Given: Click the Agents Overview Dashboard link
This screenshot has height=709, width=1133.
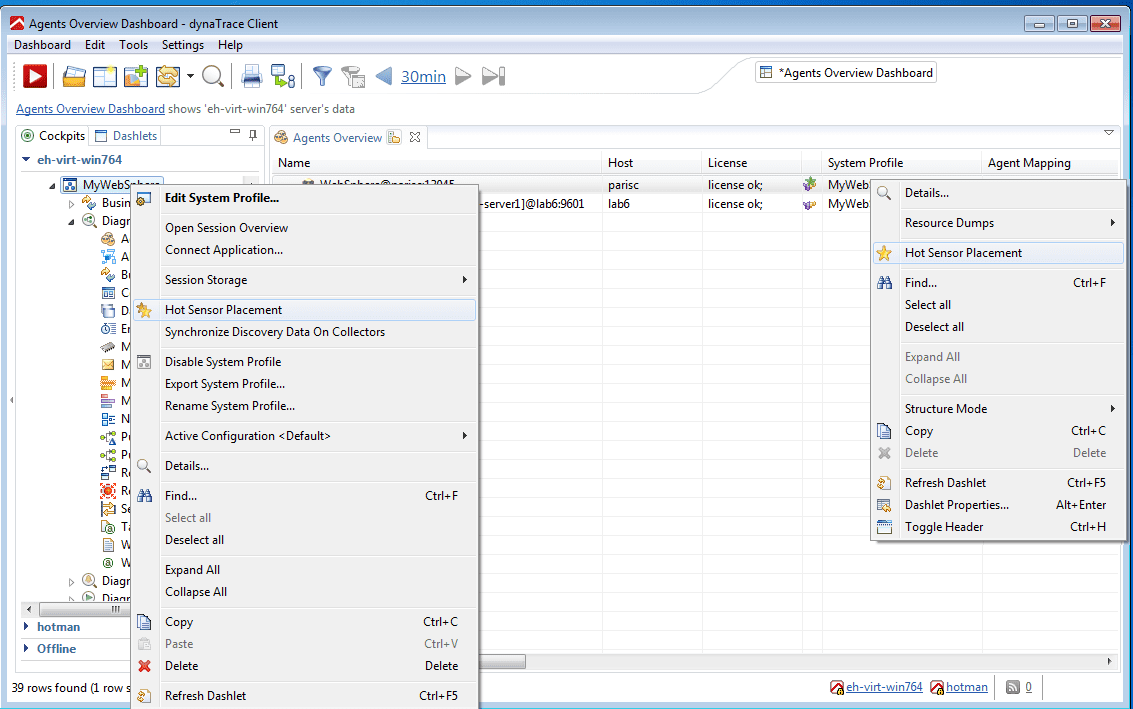Looking at the screenshot, I should (90, 109).
